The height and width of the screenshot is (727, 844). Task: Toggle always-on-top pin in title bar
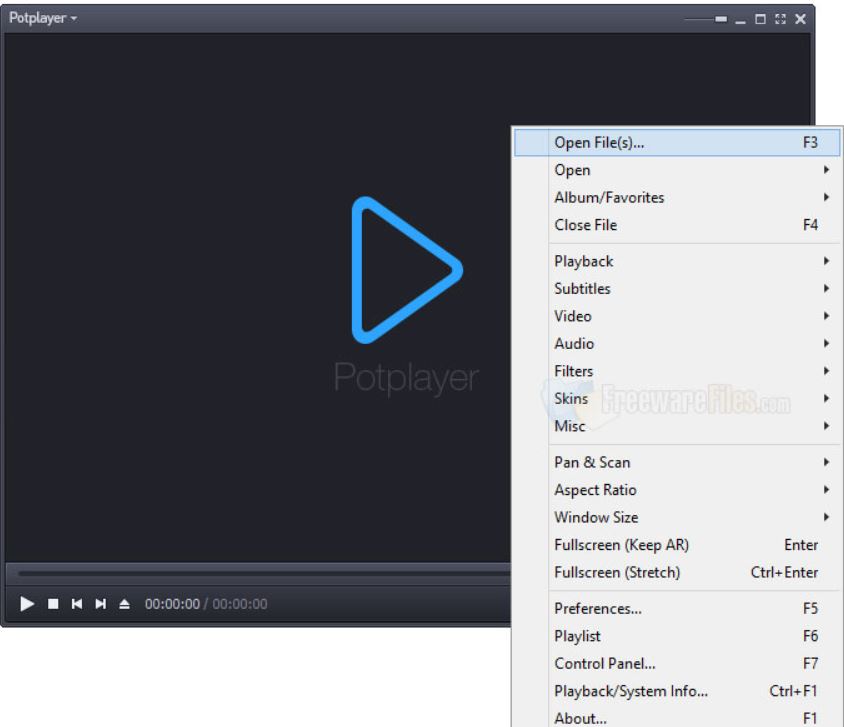(721, 19)
